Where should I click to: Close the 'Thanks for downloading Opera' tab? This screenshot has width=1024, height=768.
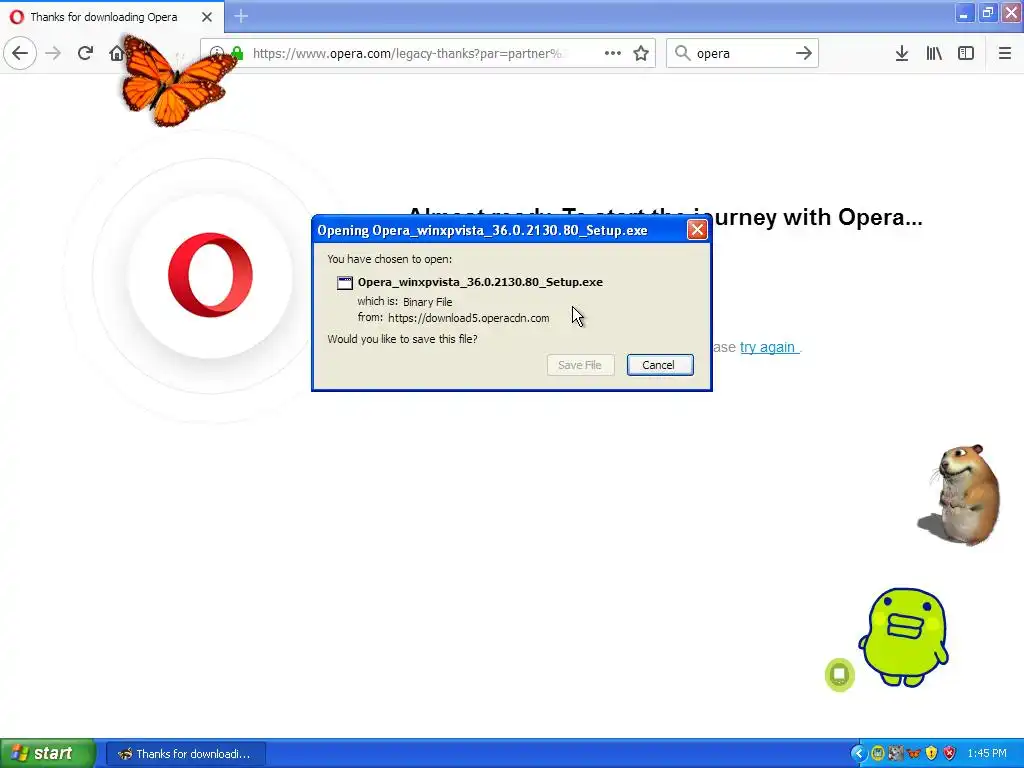point(207,17)
